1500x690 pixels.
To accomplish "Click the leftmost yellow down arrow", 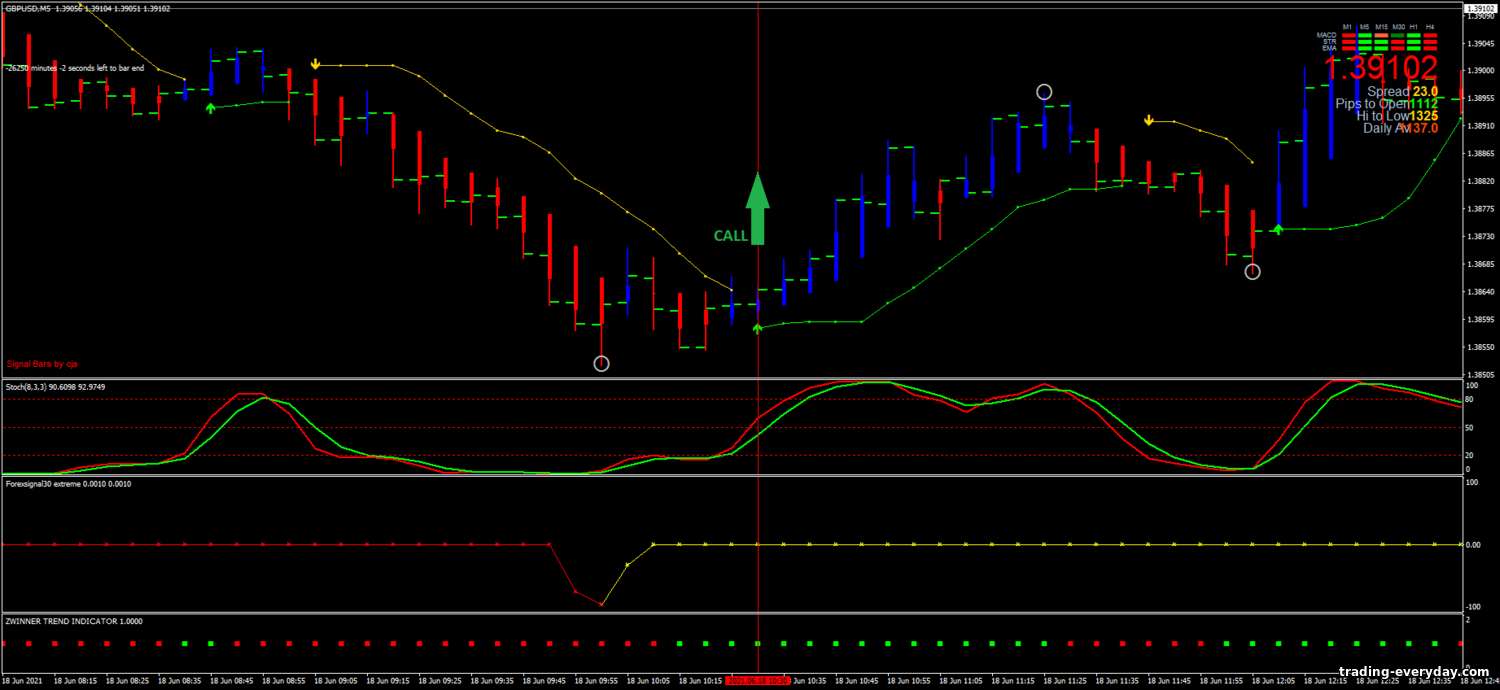I will point(315,64).
